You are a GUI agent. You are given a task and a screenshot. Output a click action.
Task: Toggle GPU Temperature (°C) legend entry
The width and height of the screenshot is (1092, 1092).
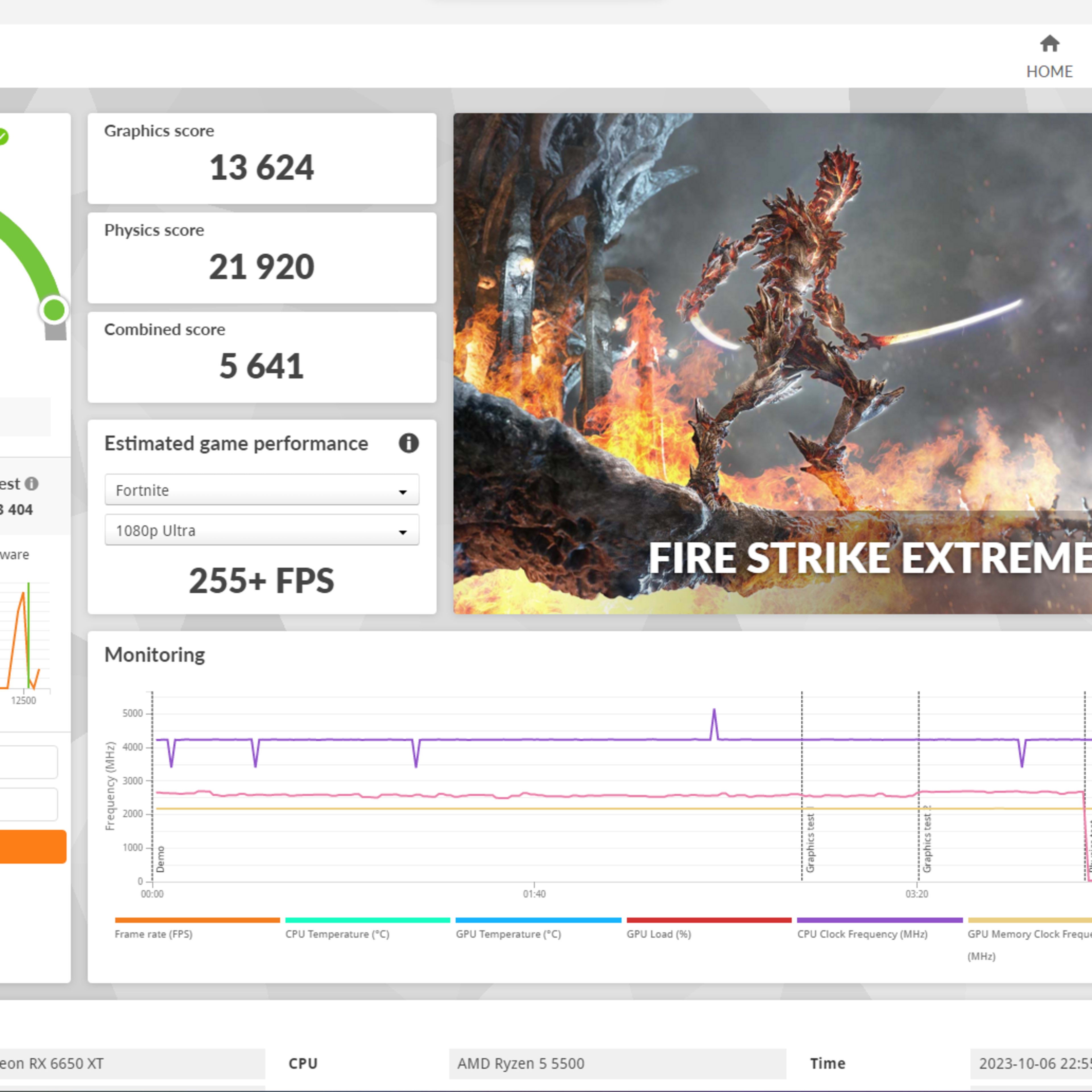[x=538, y=929]
